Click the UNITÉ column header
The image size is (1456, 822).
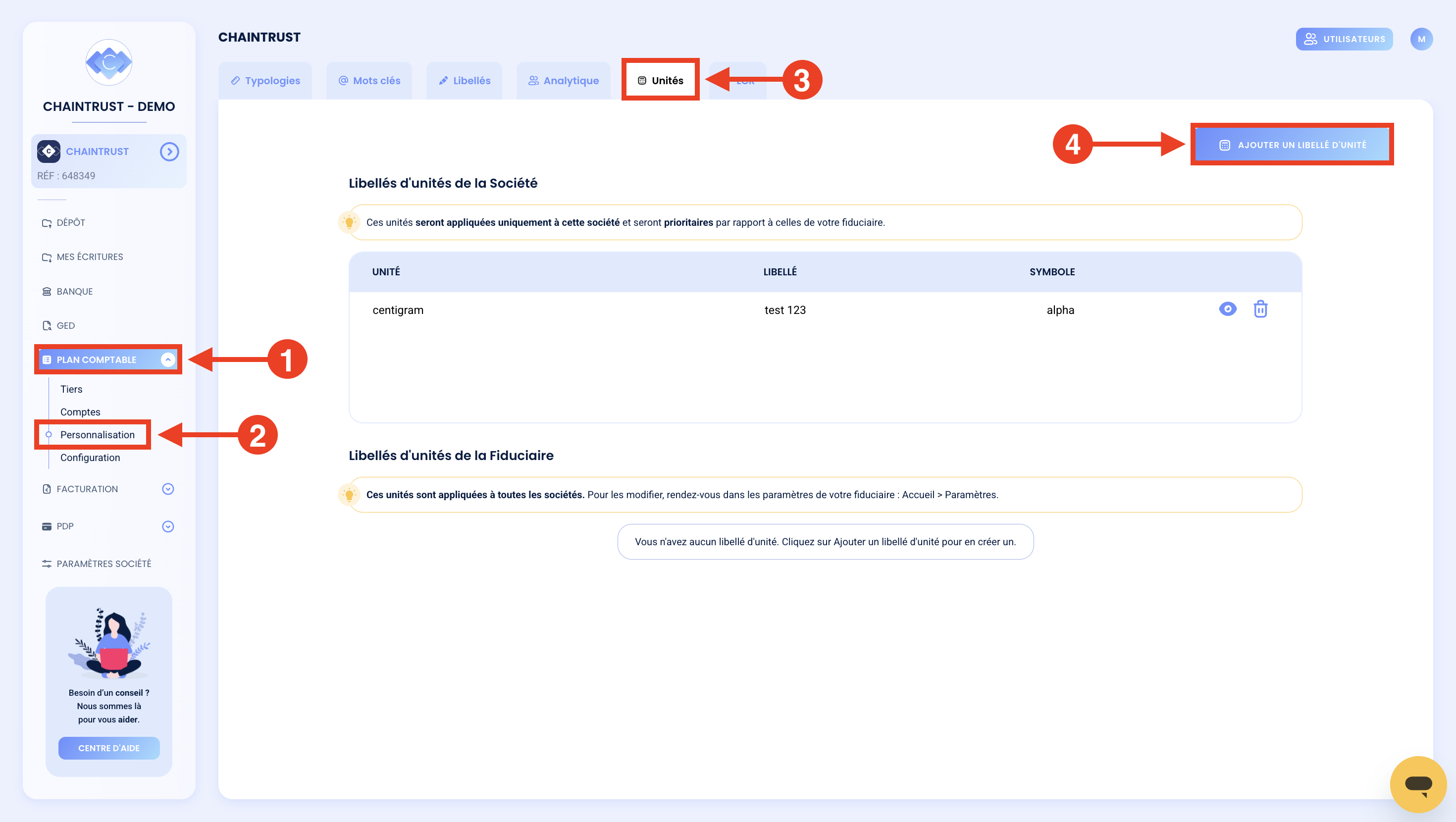(x=385, y=272)
